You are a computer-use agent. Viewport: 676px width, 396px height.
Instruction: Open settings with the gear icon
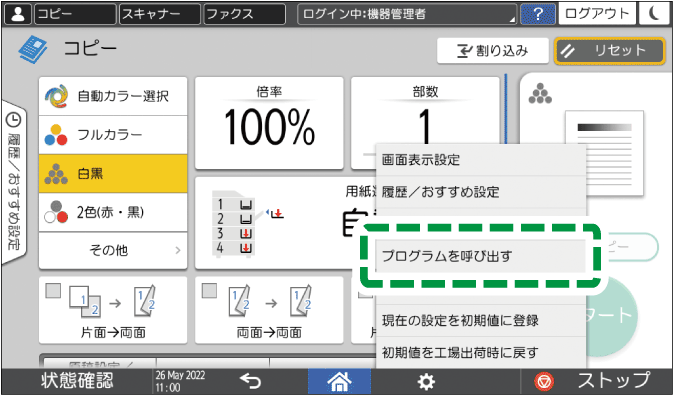tap(426, 381)
